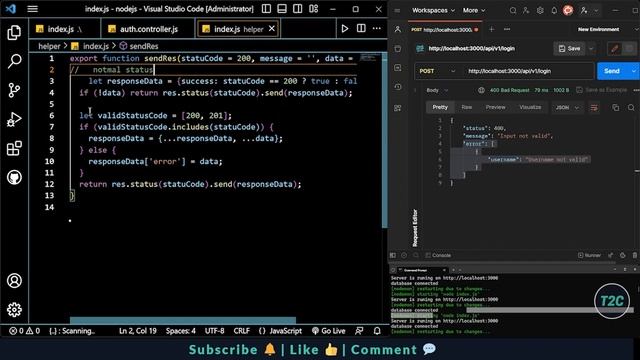Open the Postman Runner
Image resolution: width=640 pixels, height=360 pixels.
pyautogui.click(x=589, y=256)
